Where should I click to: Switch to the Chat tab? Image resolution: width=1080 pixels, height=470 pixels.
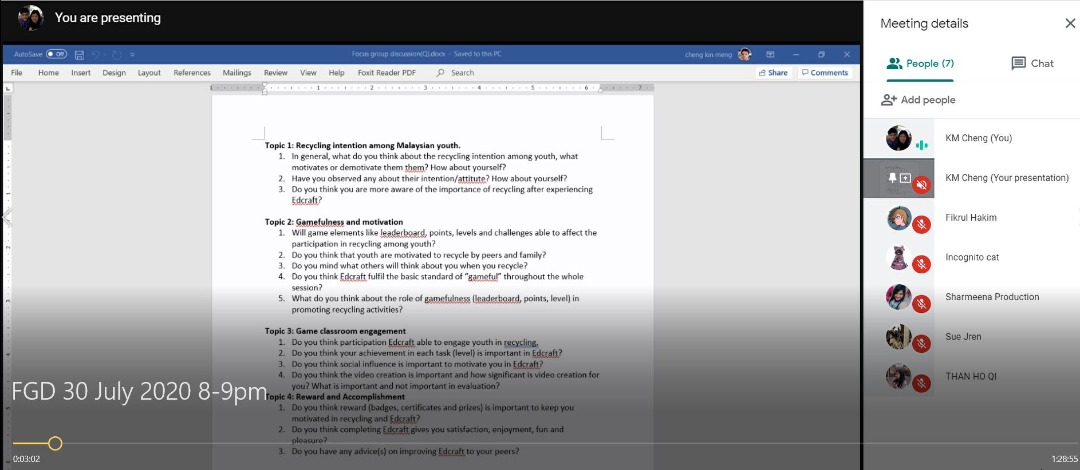(x=1032, y=63)
